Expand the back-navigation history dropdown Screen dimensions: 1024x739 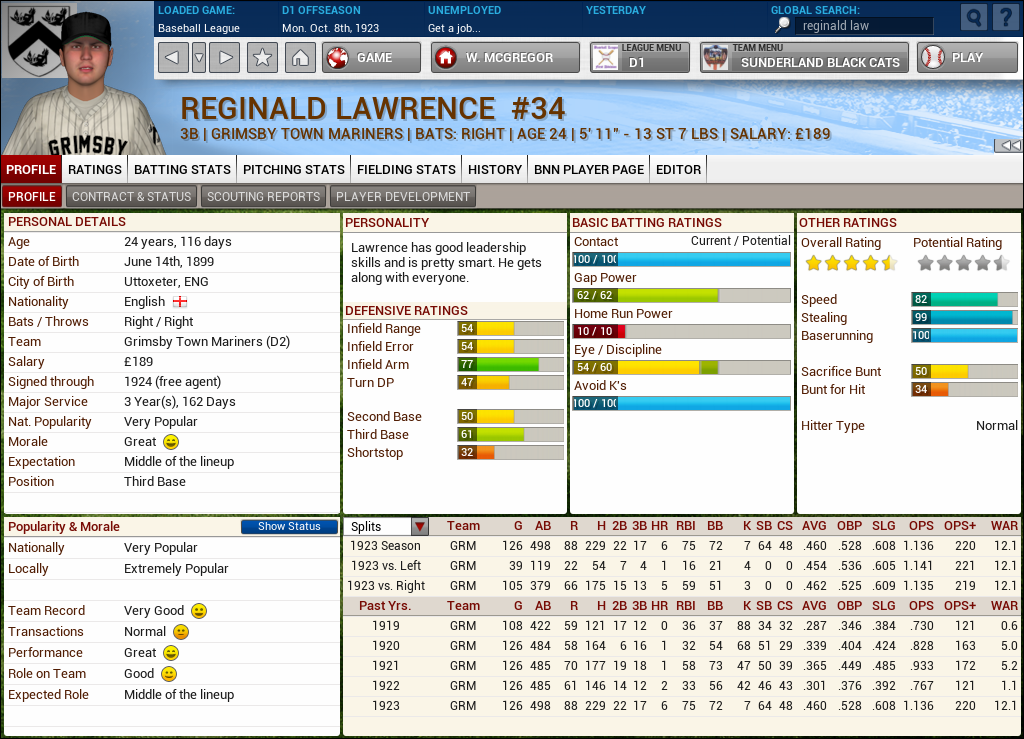click(x=199, y=57)
